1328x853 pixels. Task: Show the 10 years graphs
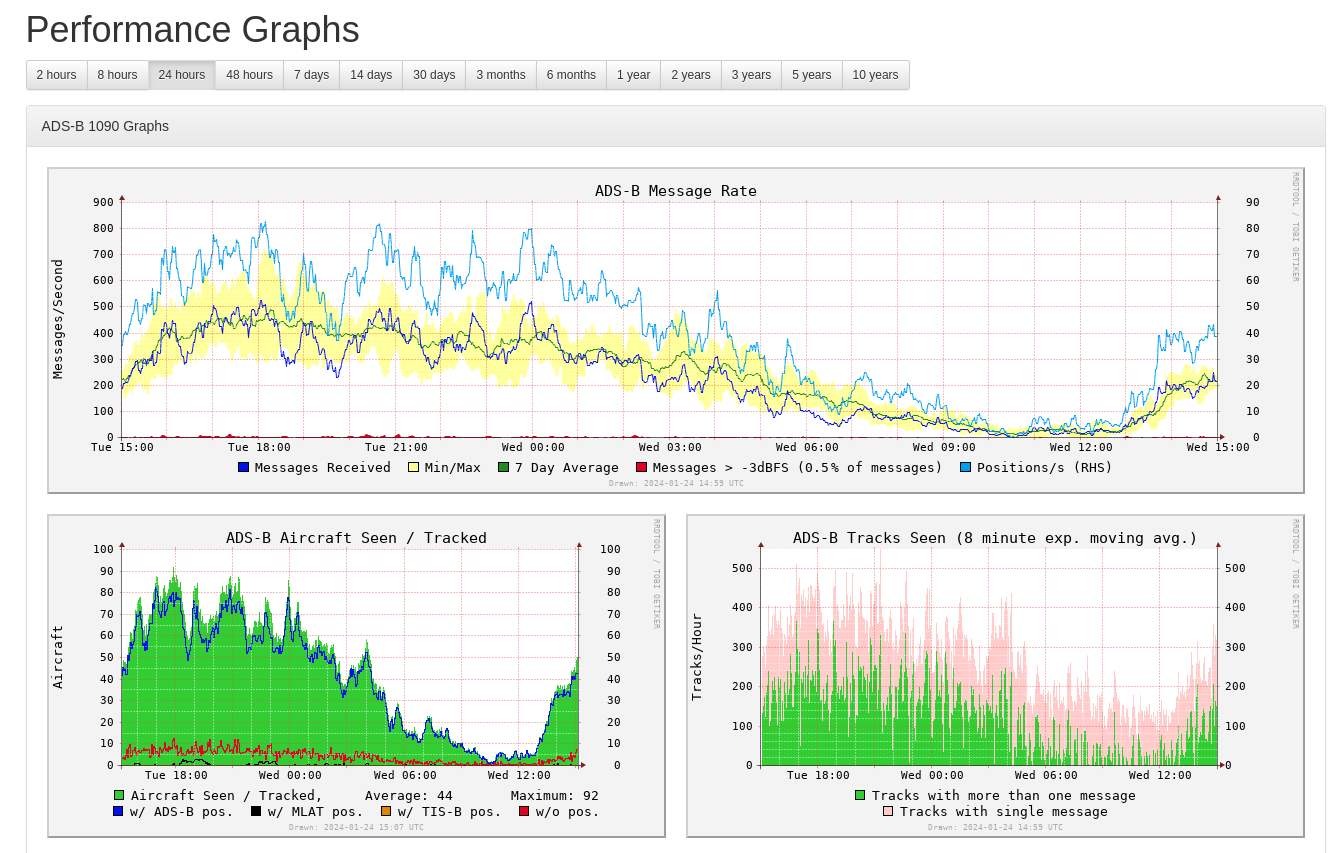pos(875,75)
